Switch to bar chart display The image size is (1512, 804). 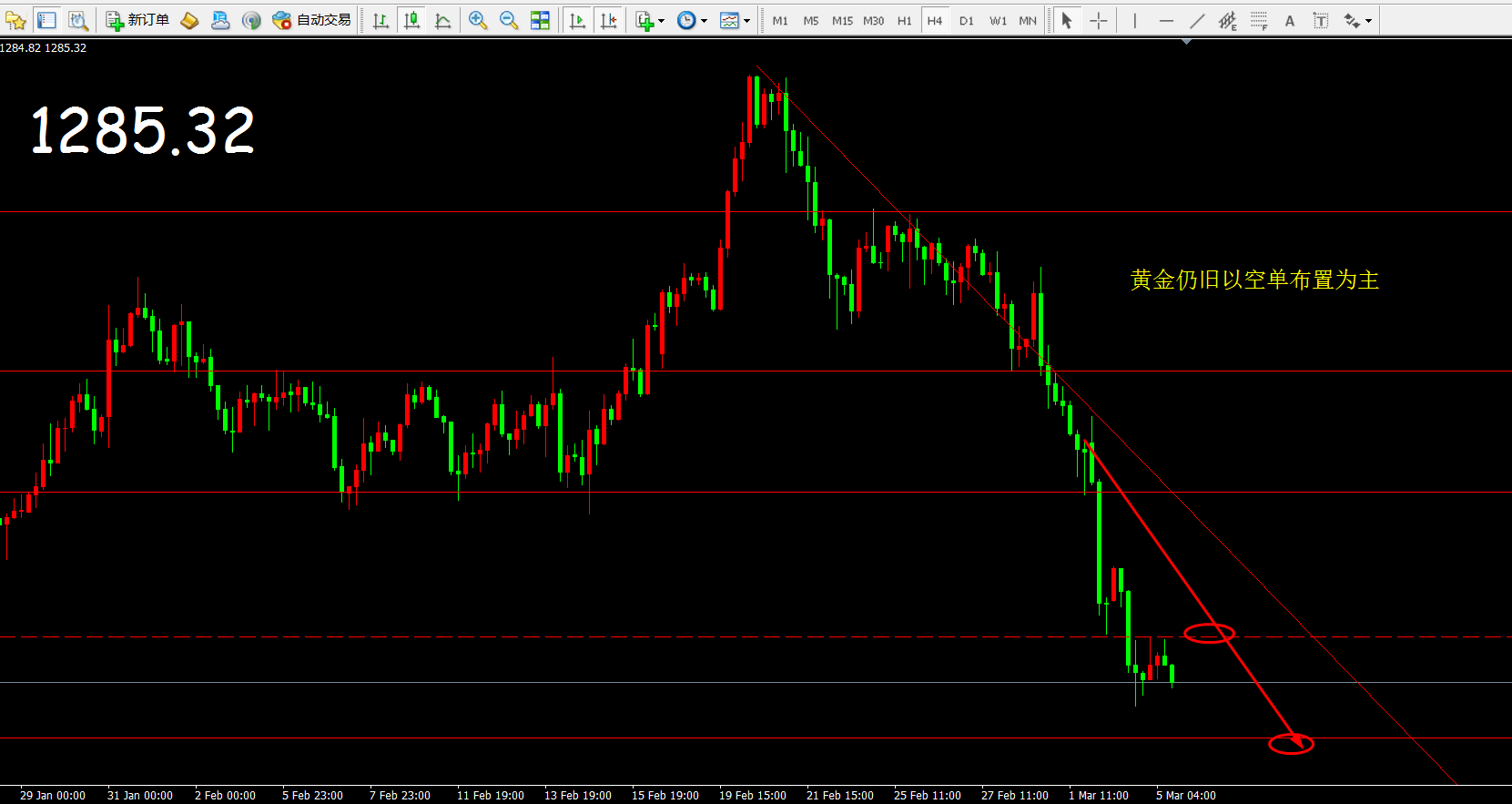(381, 20)
